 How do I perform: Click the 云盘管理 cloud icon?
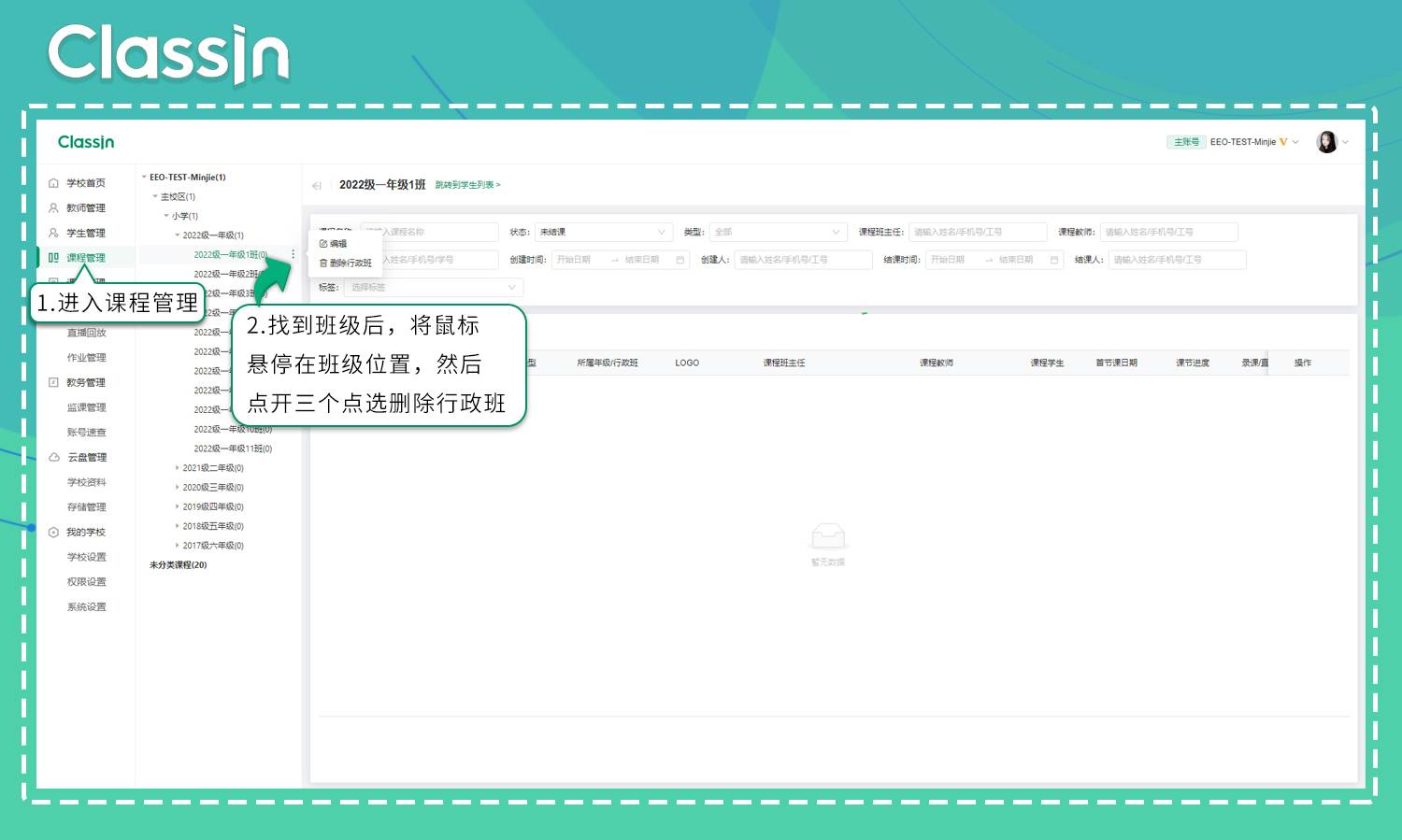tap(53, 457)
